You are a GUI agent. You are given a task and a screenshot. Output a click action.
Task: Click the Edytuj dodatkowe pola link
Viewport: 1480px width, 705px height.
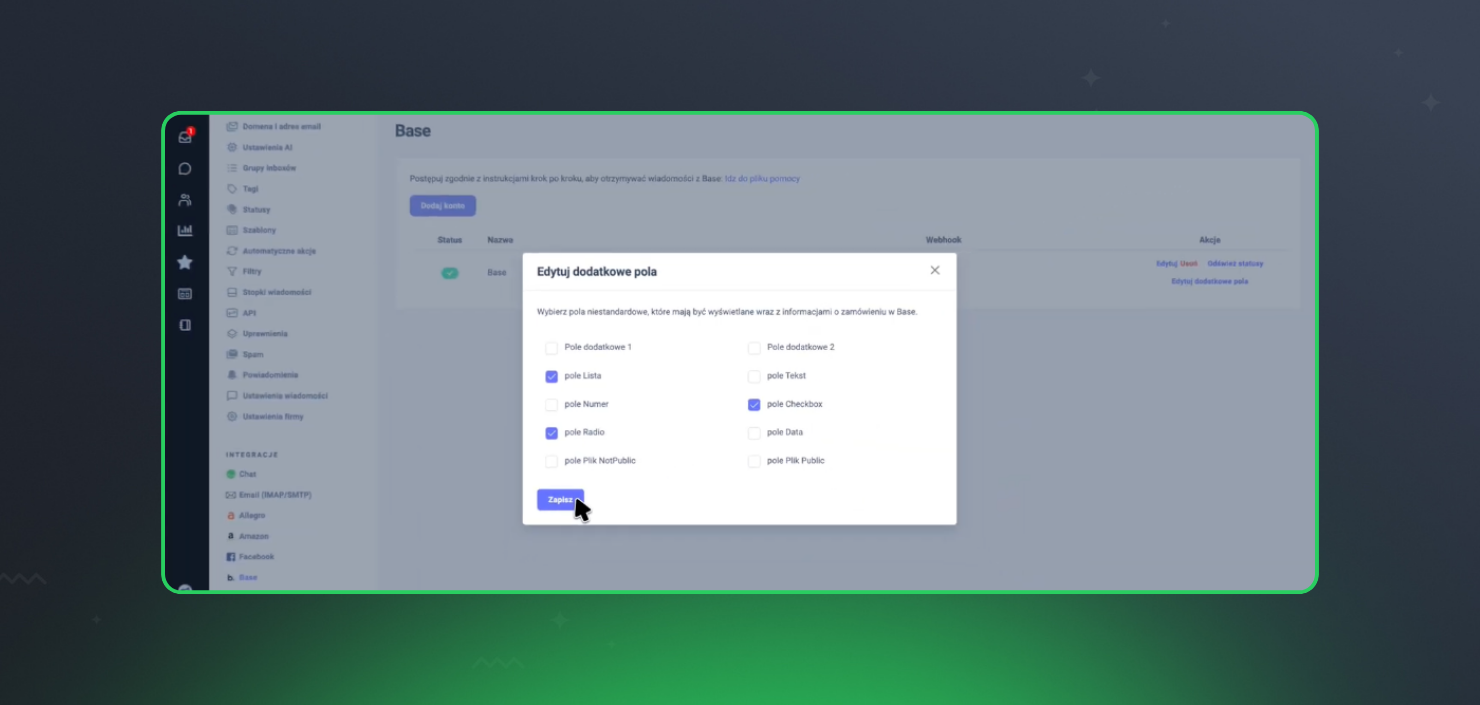pos(1209,282)
